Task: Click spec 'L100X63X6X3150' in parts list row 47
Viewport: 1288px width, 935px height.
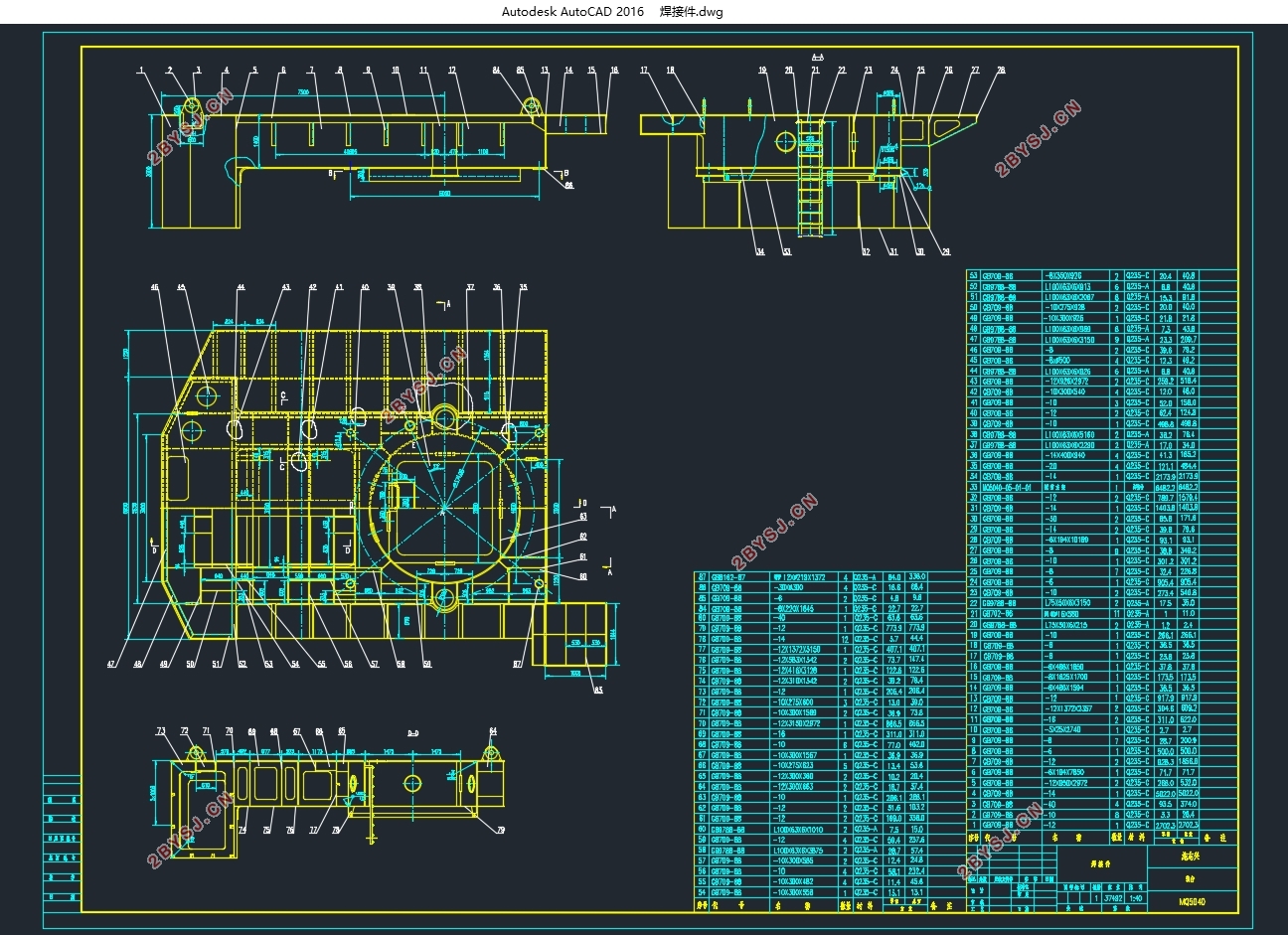Action: point(1070,339)
